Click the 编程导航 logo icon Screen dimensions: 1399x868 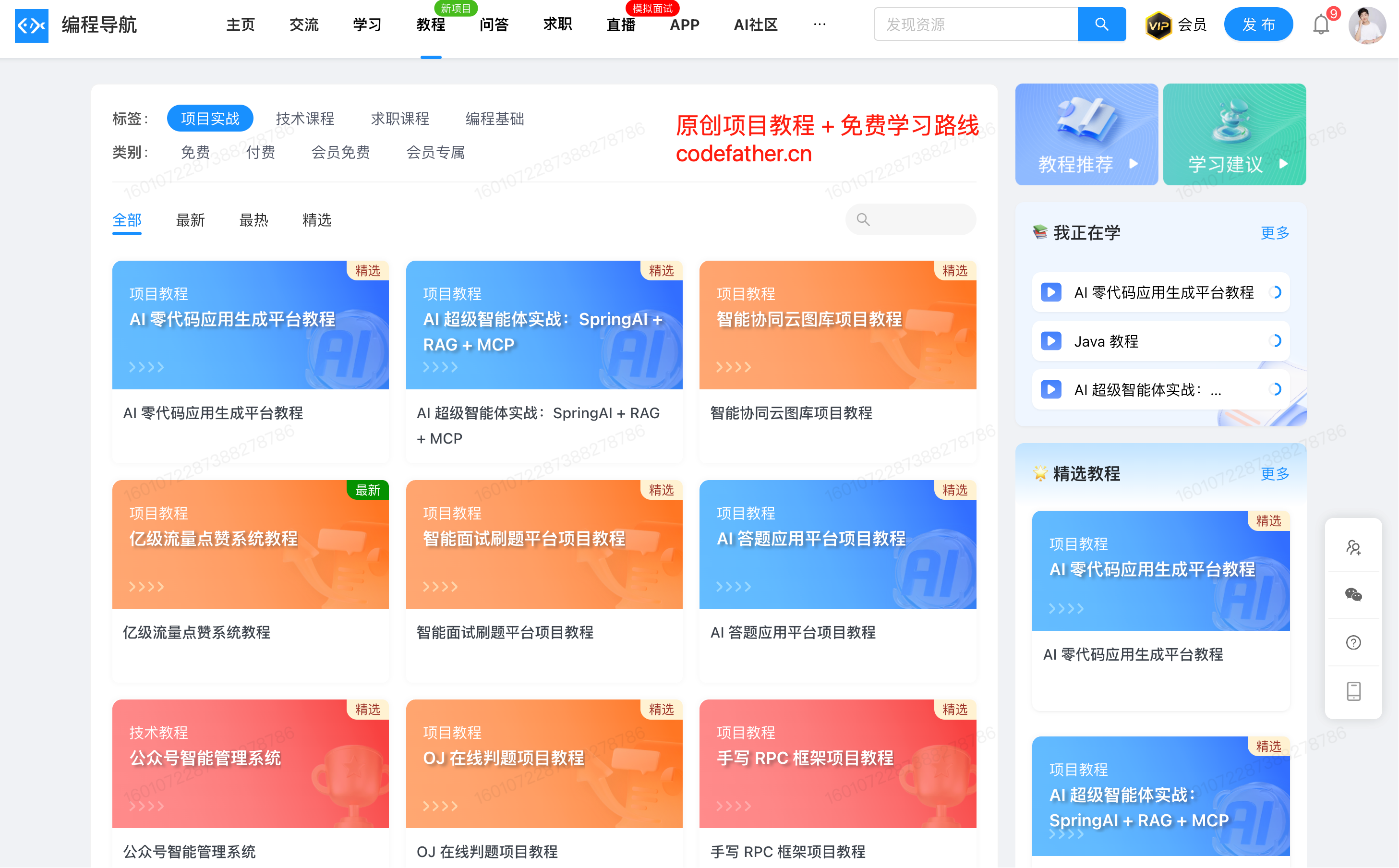pyautogui.click(x=31, y=24)
